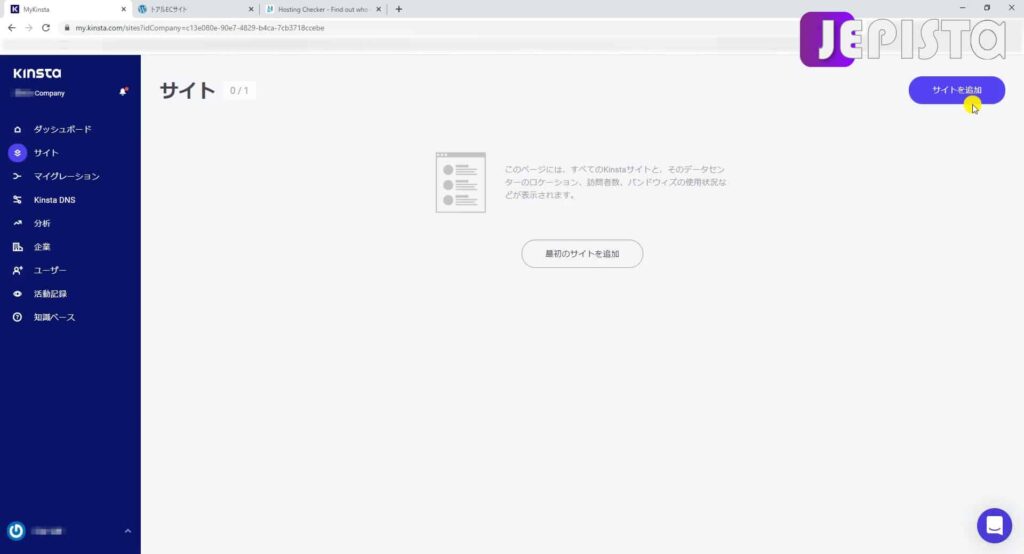Go to 活動記録 menu label

coord(50,294)
